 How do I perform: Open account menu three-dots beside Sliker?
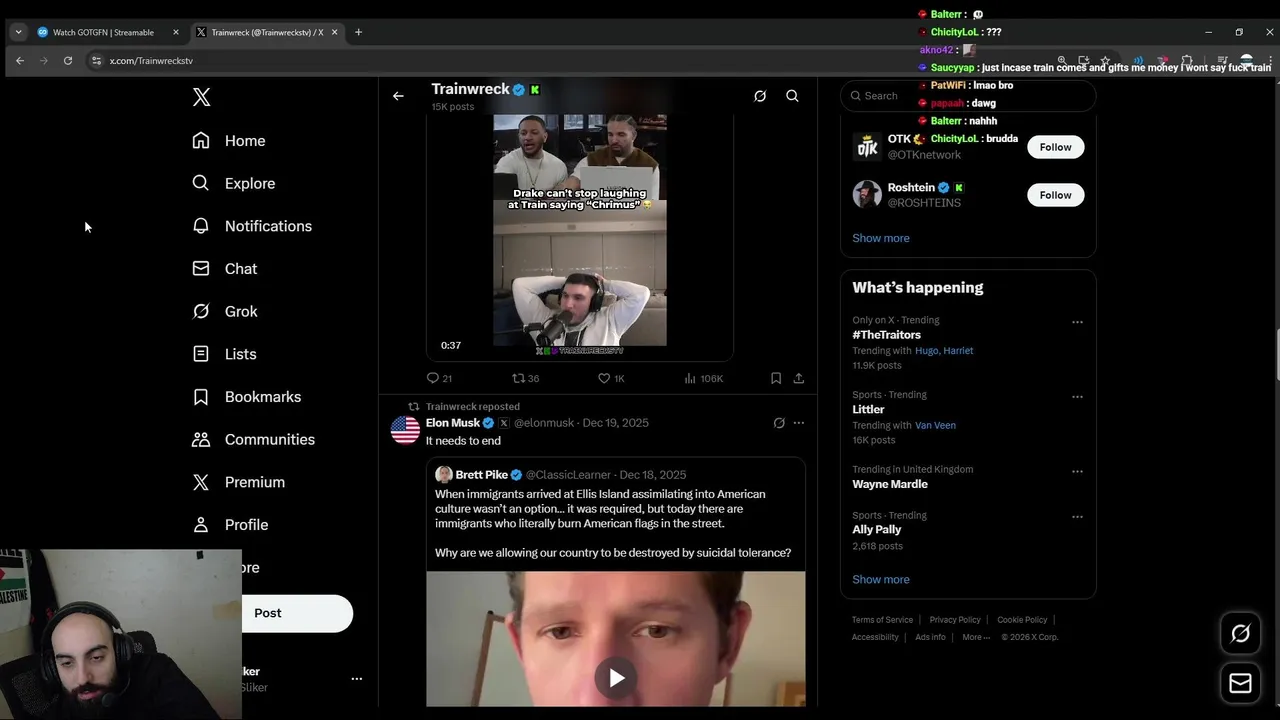(x=356, y=678)
